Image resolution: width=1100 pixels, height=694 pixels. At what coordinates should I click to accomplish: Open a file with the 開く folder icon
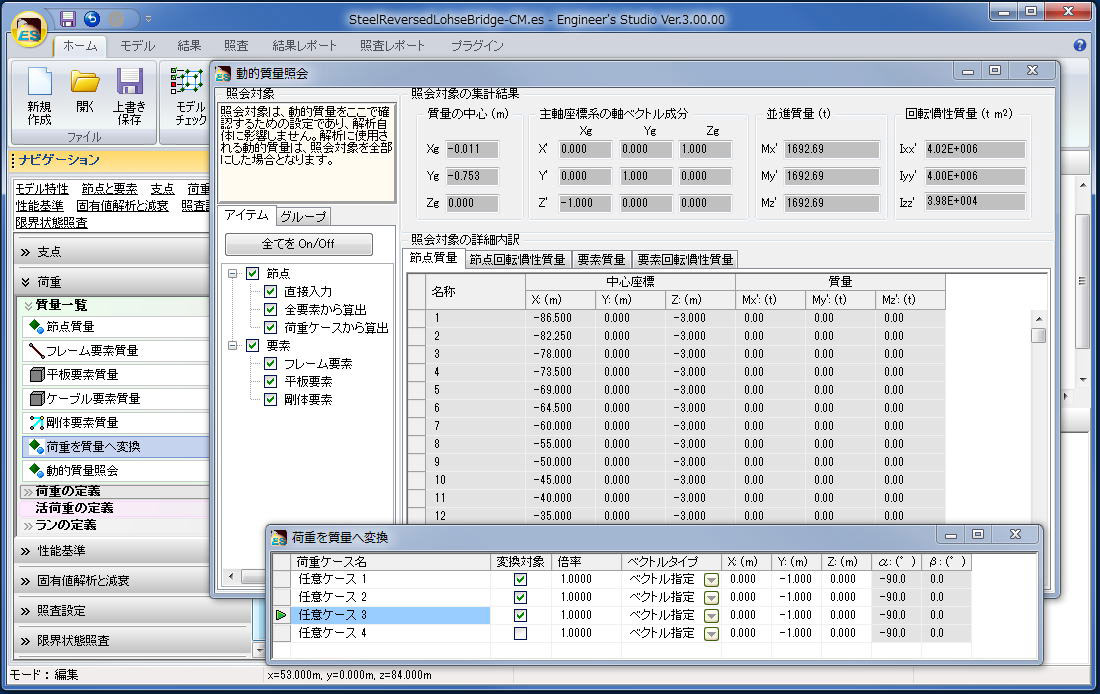click(84, 91)
